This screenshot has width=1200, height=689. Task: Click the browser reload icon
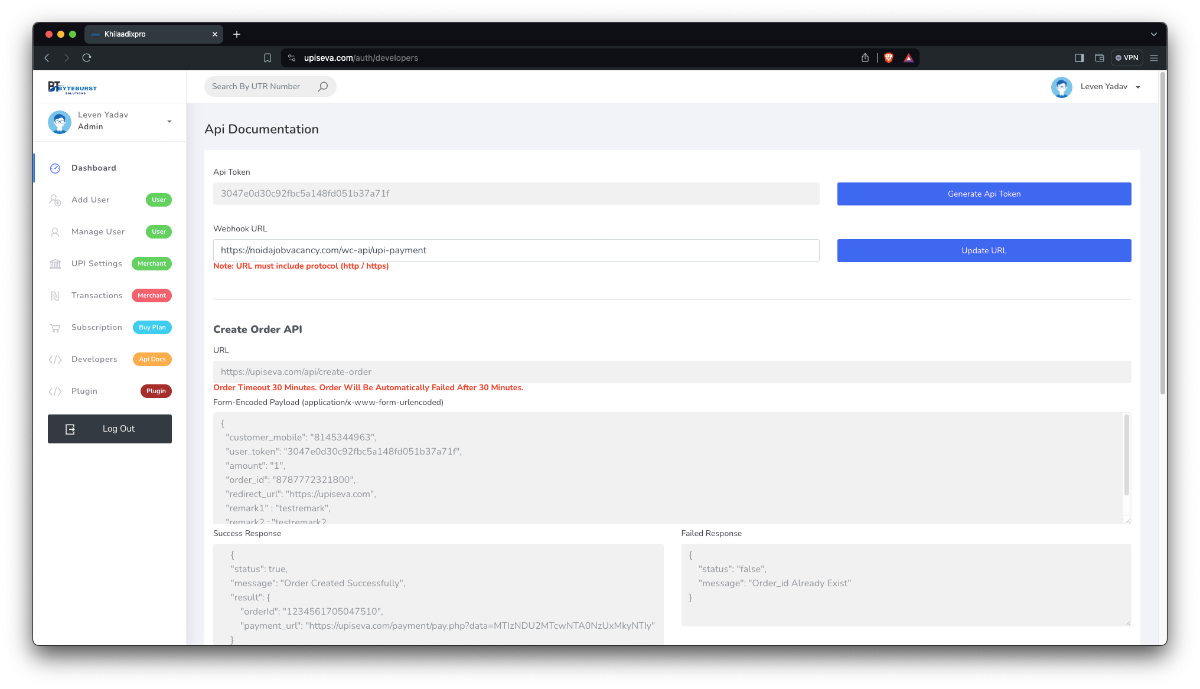click(x=87, y=58)
